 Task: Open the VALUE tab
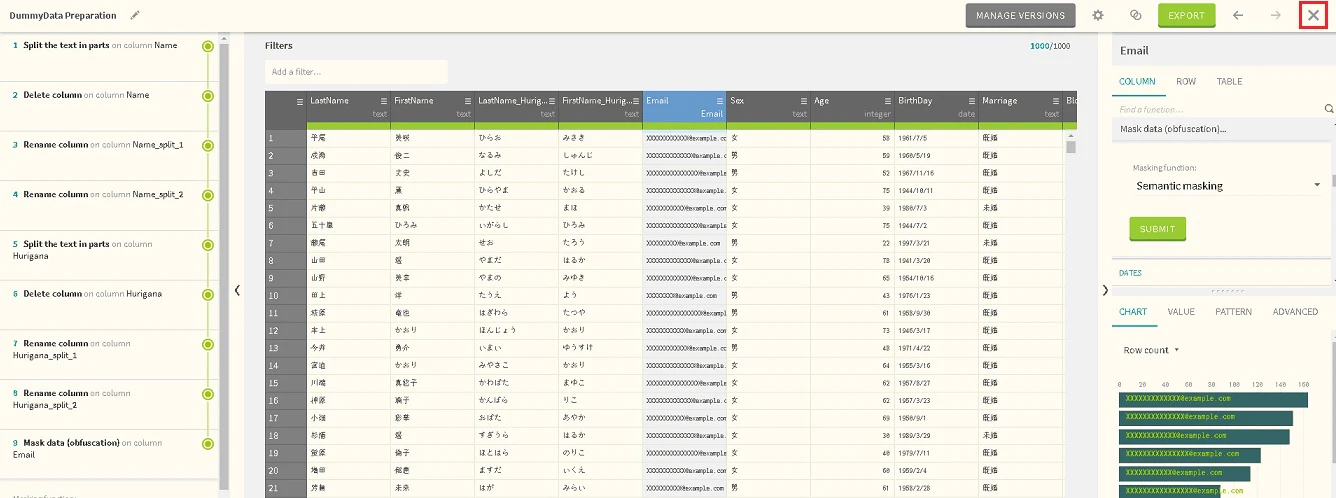(x=1181, y=312)
